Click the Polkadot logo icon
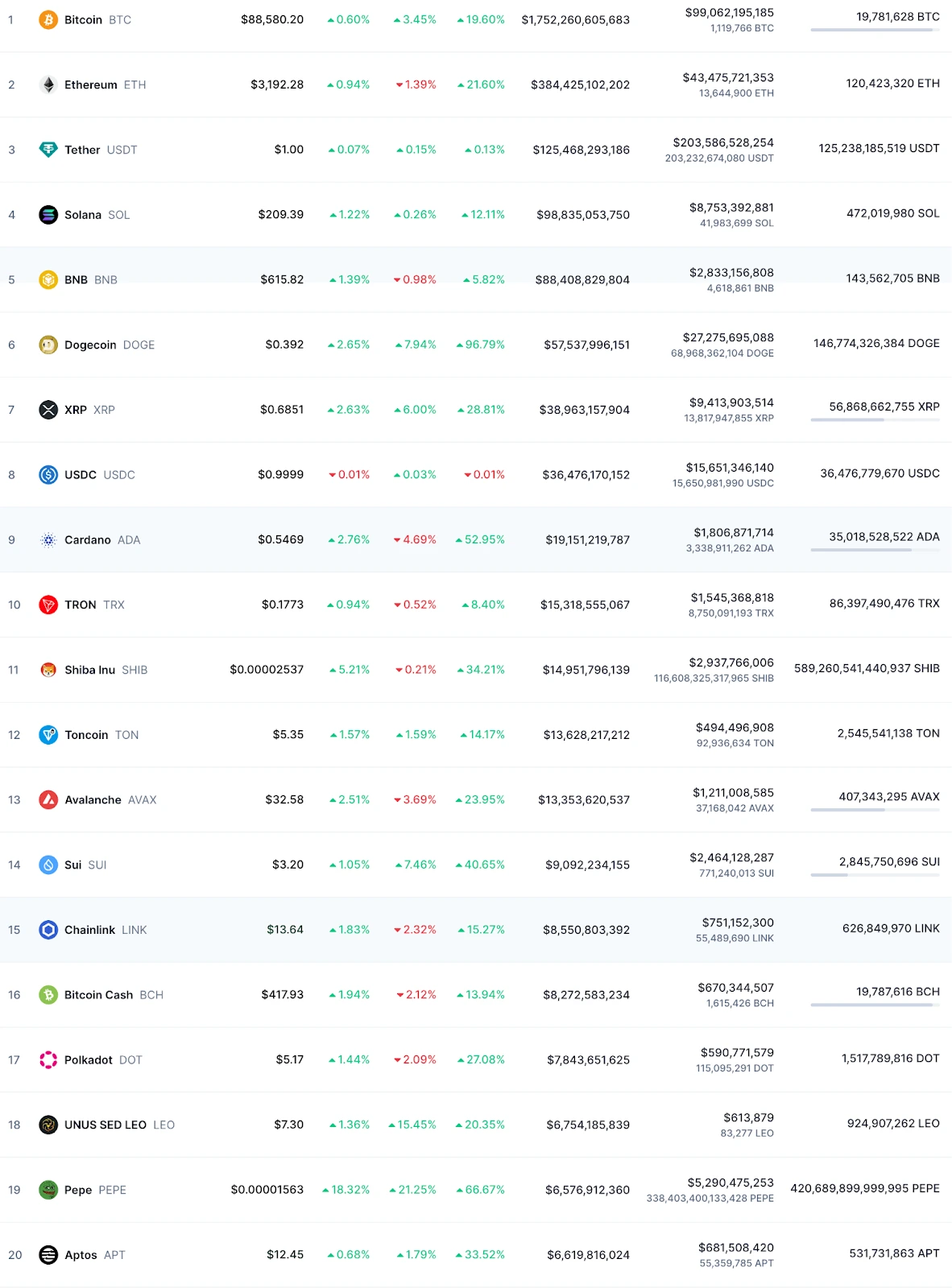Image resolution: width=952 pixels, height=1288 pixels. [48, 1060]
